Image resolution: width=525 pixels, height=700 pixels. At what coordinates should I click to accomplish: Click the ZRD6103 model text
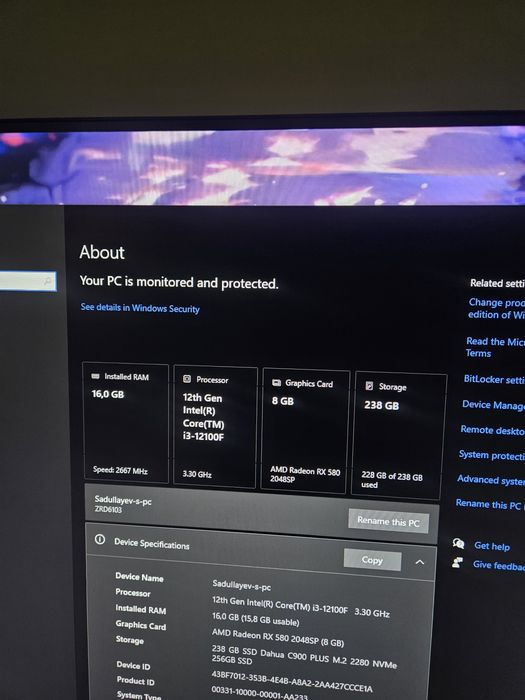(x=108, y=509)
